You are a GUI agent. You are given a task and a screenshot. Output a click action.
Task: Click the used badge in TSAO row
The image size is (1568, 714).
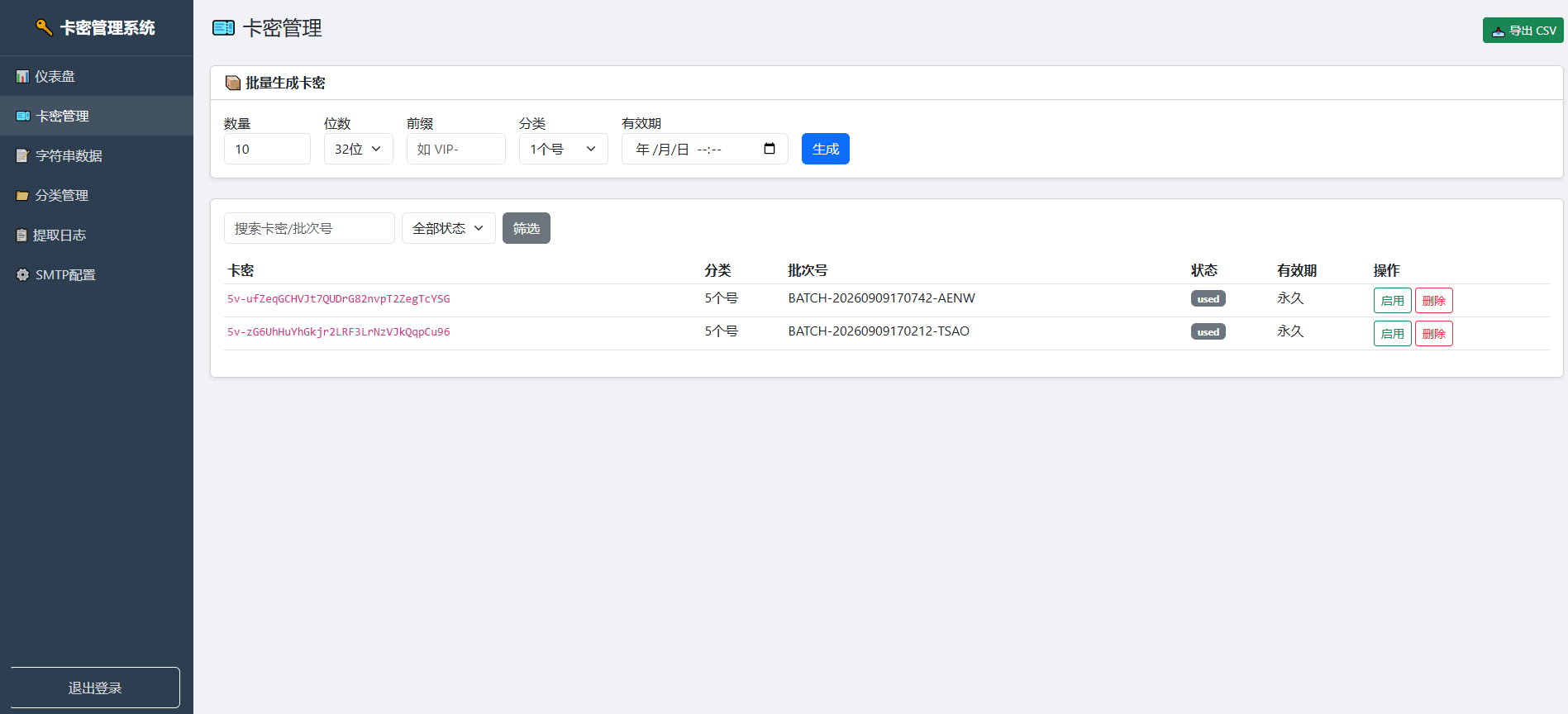coord(1208,331)
